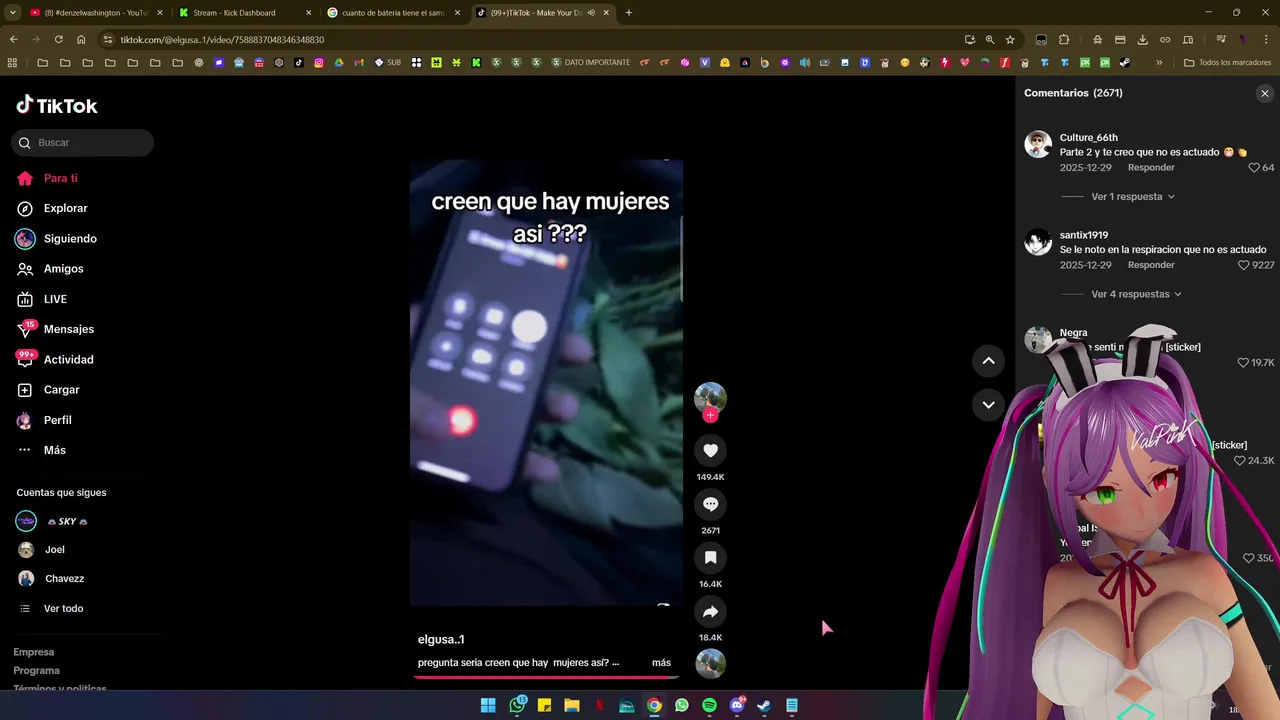This screenshot has width=1280, height=720.
Task: Click the TikTok logo
Action: [57, 105]
